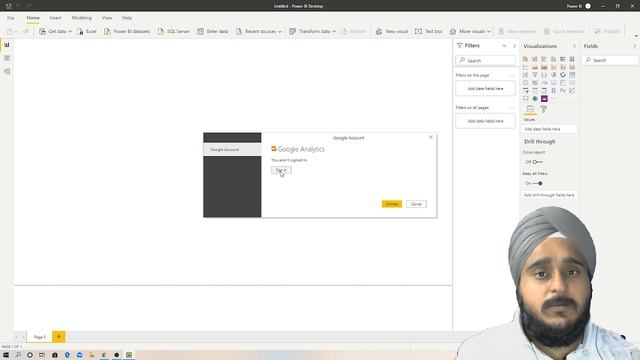Click Sign in in Google Analytics dialog
The image size is (640, 360).
[x=281, y=170]
